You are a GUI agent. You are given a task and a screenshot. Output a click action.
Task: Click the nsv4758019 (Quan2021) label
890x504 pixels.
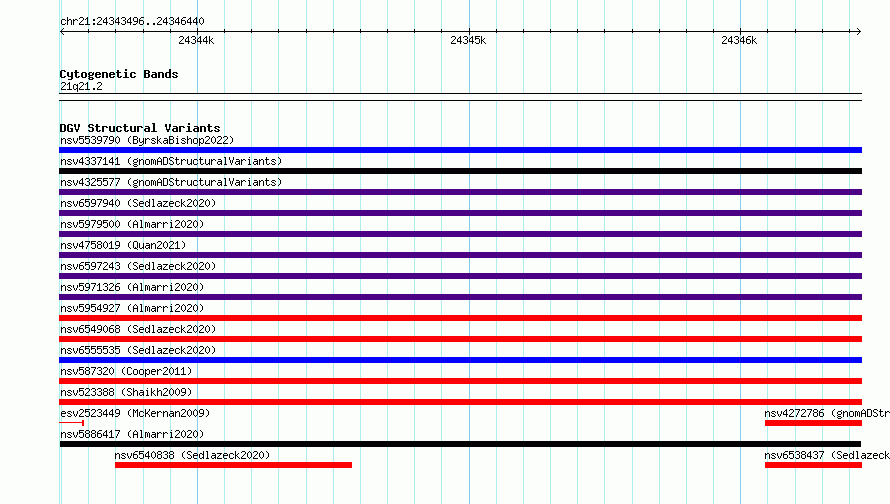coord(123,245)
